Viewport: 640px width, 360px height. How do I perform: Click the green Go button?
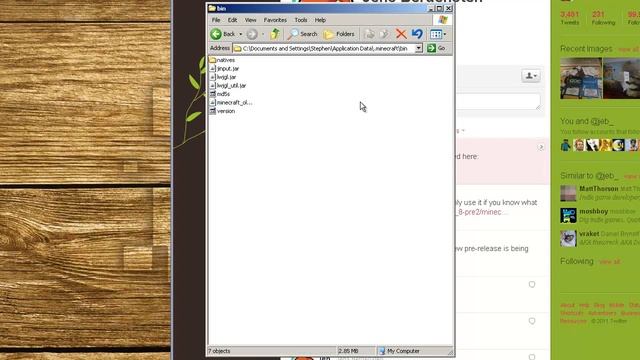[436, 48]
